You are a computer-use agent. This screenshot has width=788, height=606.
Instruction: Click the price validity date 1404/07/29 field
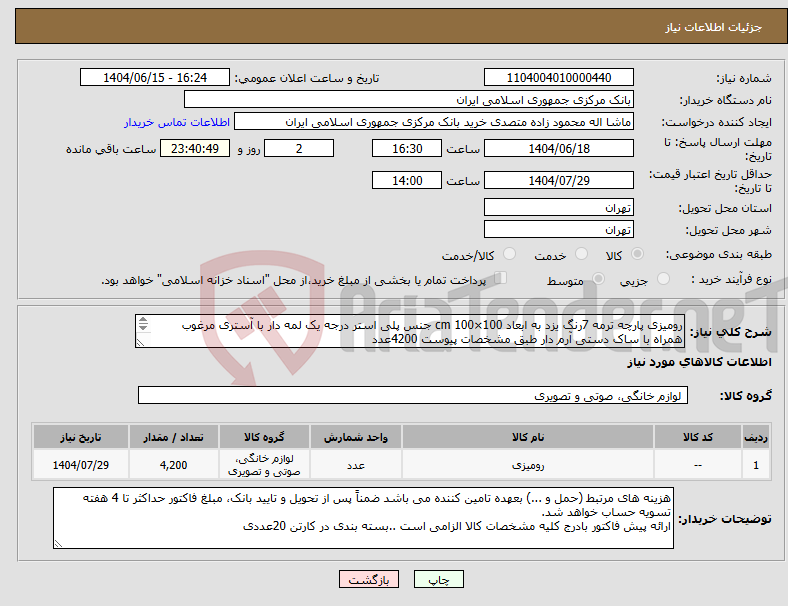click(x=559, y=180)
